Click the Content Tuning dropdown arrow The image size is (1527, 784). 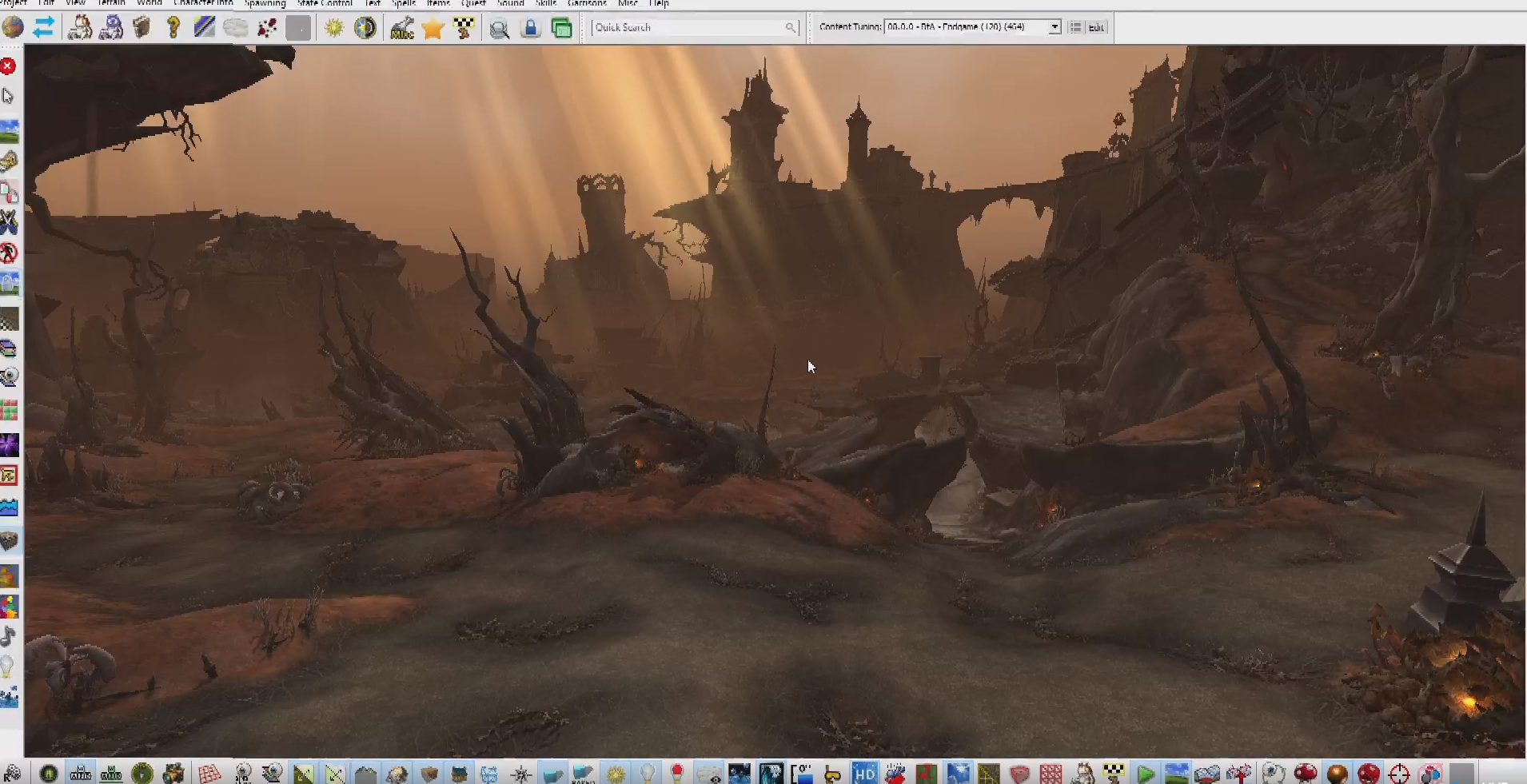[1055, 27]
